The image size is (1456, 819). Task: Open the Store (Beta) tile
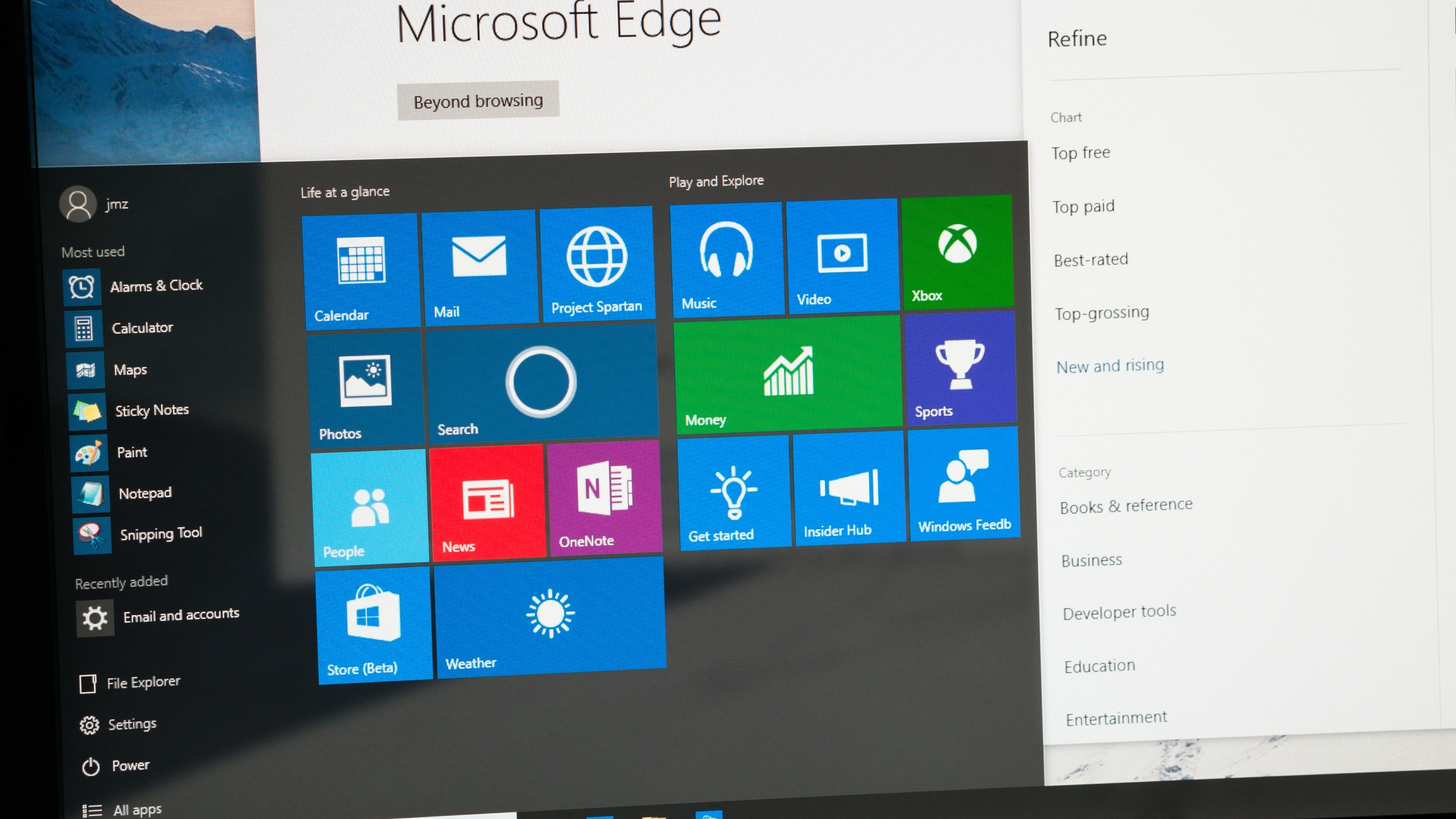[x=375, y=625]
